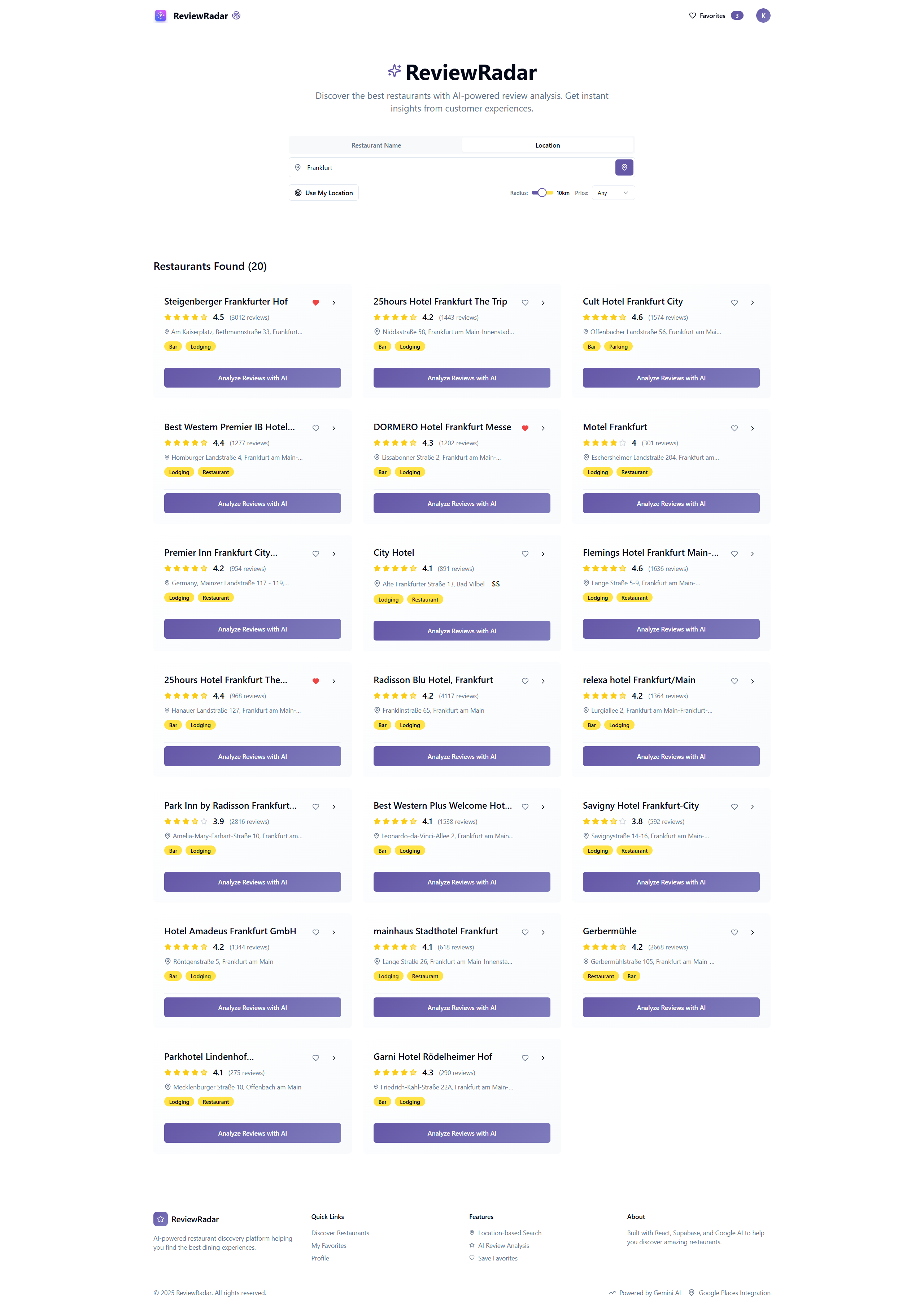The height and width of the screenshot is (1311, 924).
Task: Expand details chevron for 25hours Hotel The Trip
Action: click(542, 303)
